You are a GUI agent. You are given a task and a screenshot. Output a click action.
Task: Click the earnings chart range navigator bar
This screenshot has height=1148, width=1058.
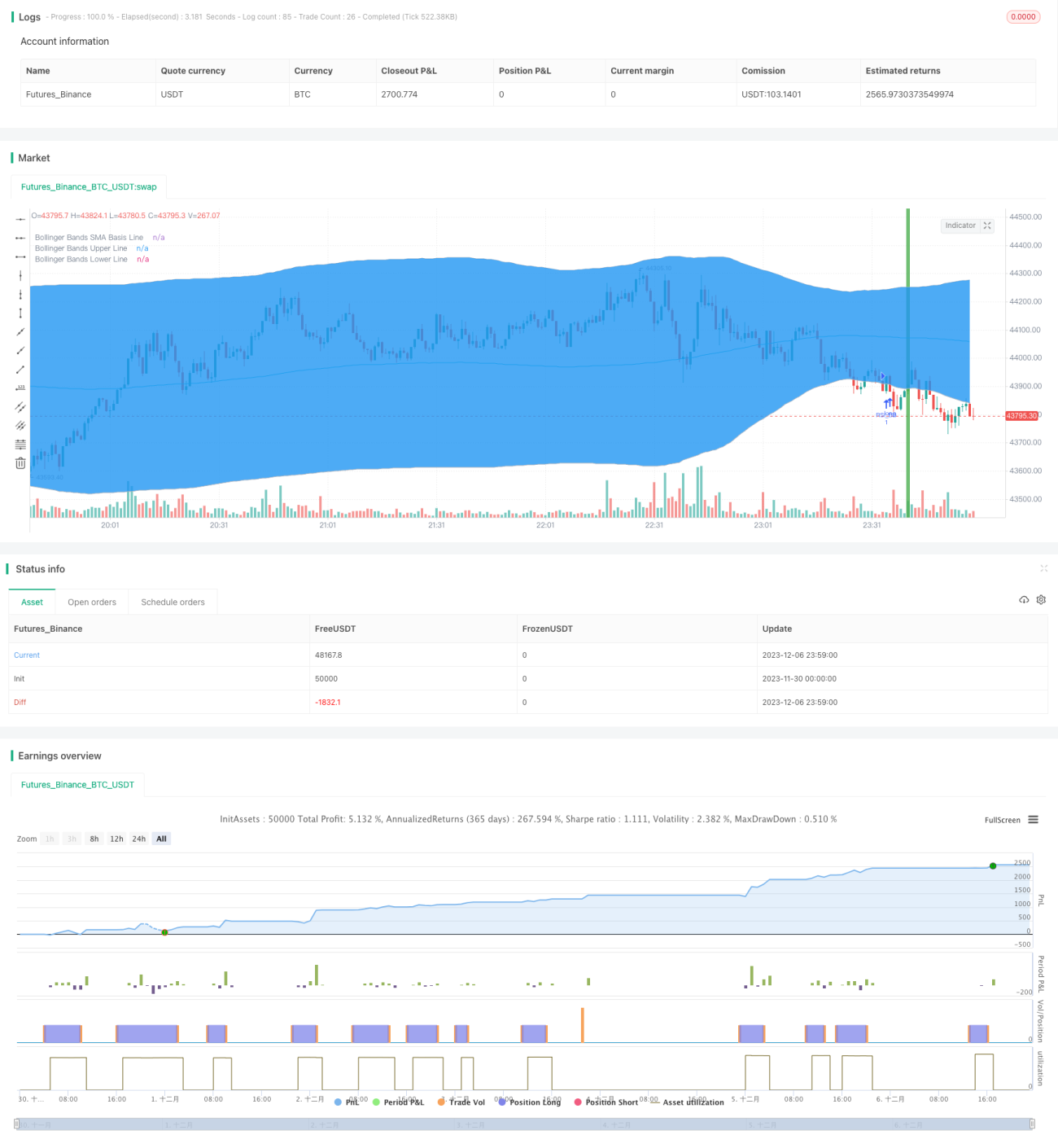pos(525,1124)
